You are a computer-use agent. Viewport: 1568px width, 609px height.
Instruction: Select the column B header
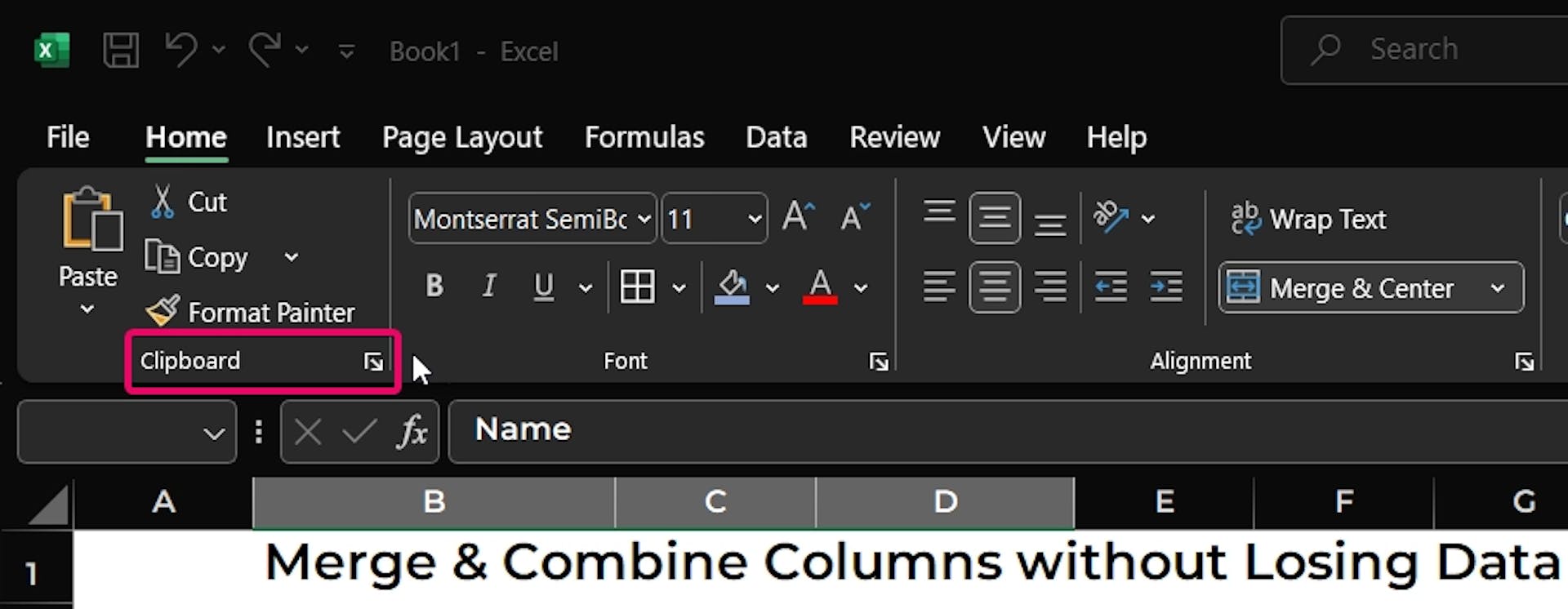[434, 502]
